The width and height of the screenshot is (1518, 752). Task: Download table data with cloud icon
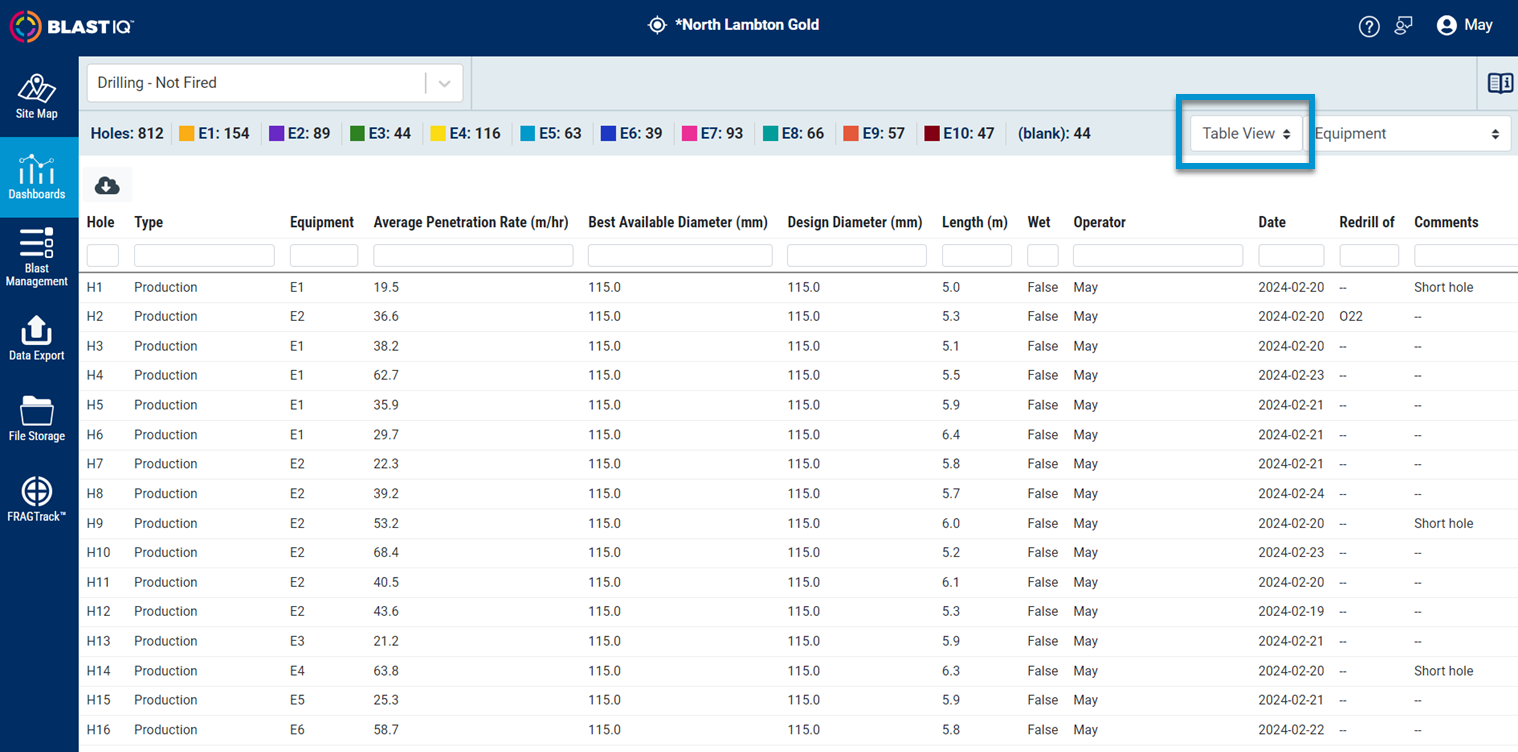107,185
